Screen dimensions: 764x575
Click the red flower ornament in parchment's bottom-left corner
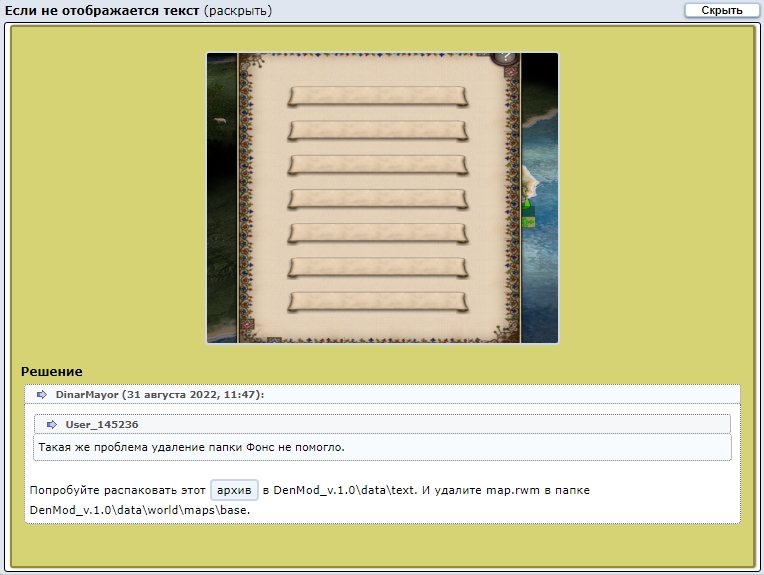248,325
